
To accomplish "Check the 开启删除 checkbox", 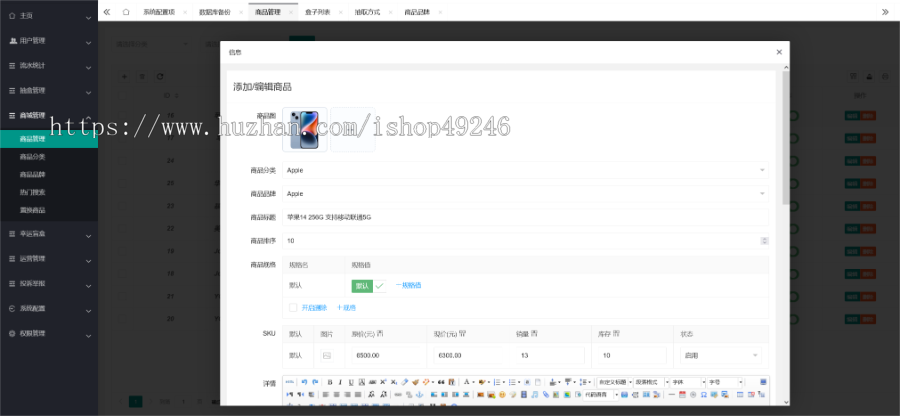I will (293, 308).
